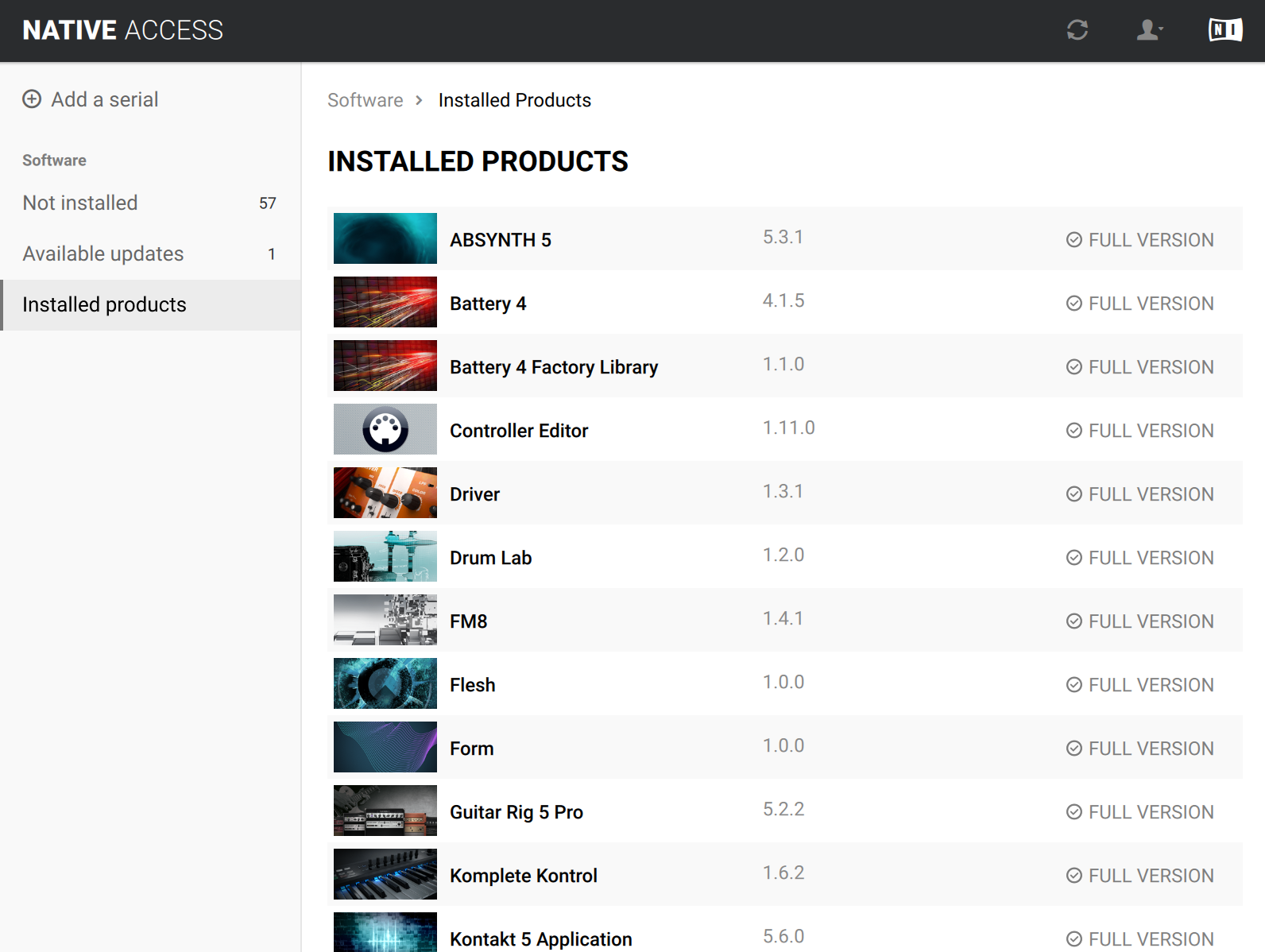The width and height of the screenshot is (1265, 952).
Task: Click the Driver full version checkmark icon
Action: (1074, 494)
